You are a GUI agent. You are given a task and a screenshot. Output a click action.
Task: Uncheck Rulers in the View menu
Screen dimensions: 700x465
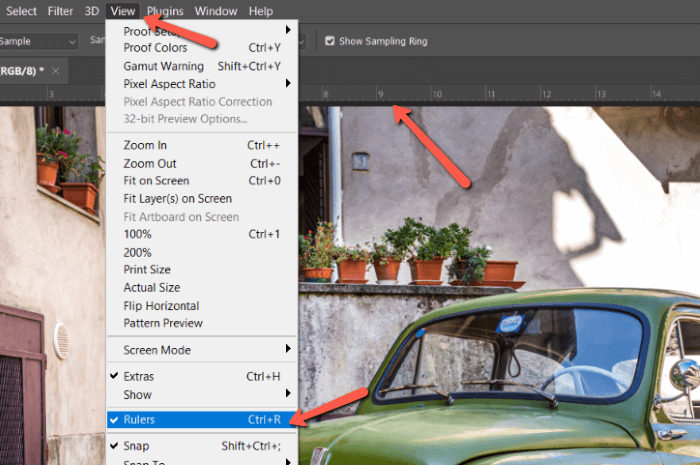click(139, 420)
